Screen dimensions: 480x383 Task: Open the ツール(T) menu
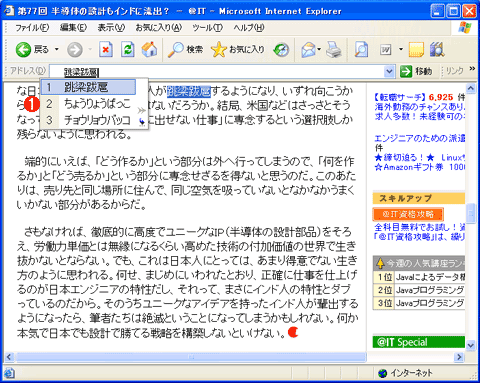coord(207,28)
